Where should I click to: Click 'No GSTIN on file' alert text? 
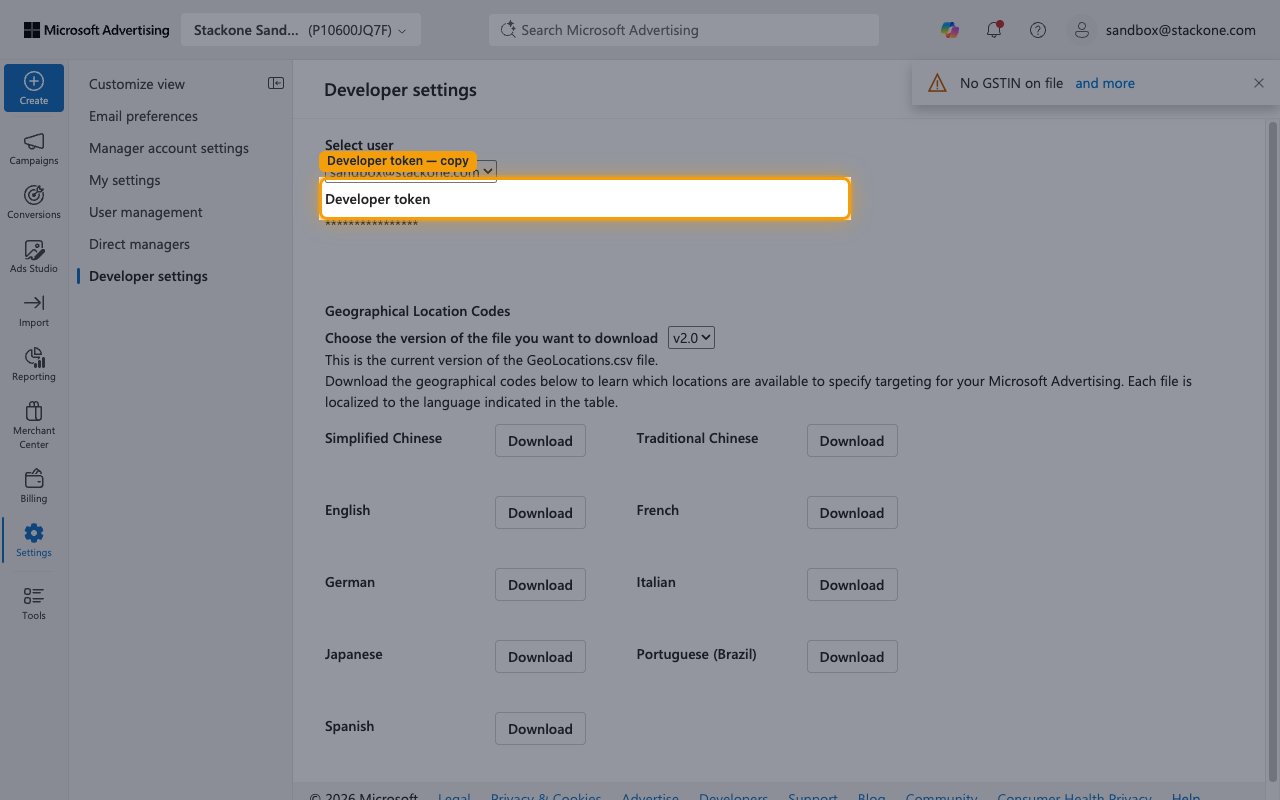click(1011, 83)
